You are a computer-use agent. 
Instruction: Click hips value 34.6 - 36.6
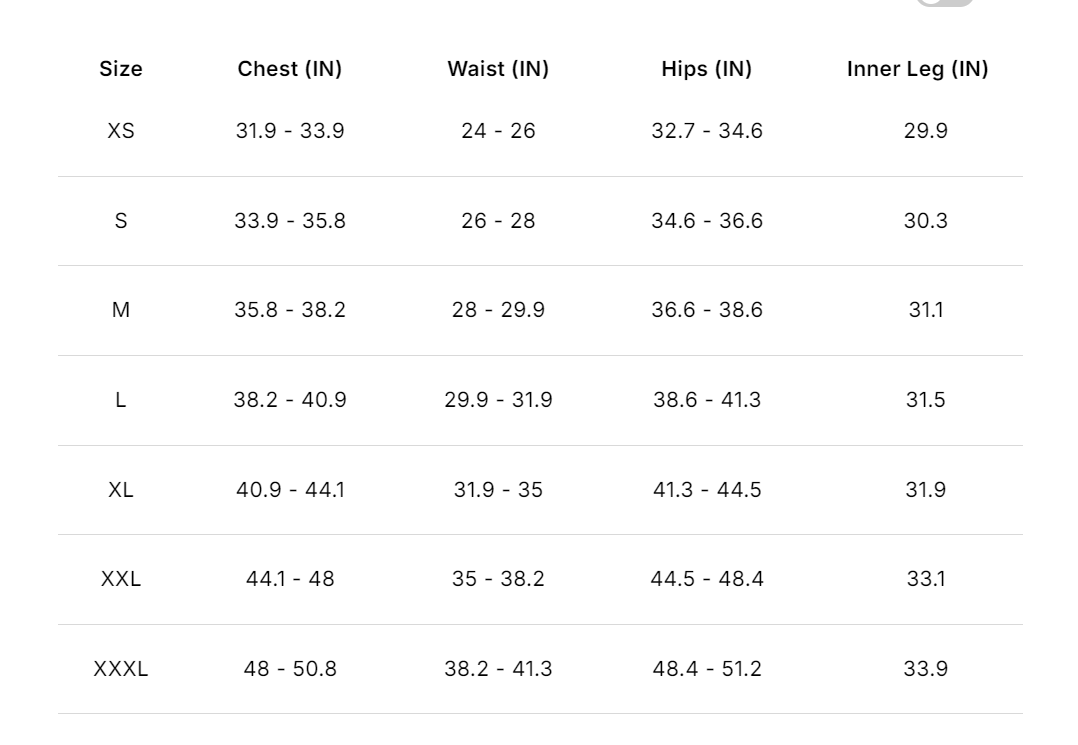click(707, 221)
